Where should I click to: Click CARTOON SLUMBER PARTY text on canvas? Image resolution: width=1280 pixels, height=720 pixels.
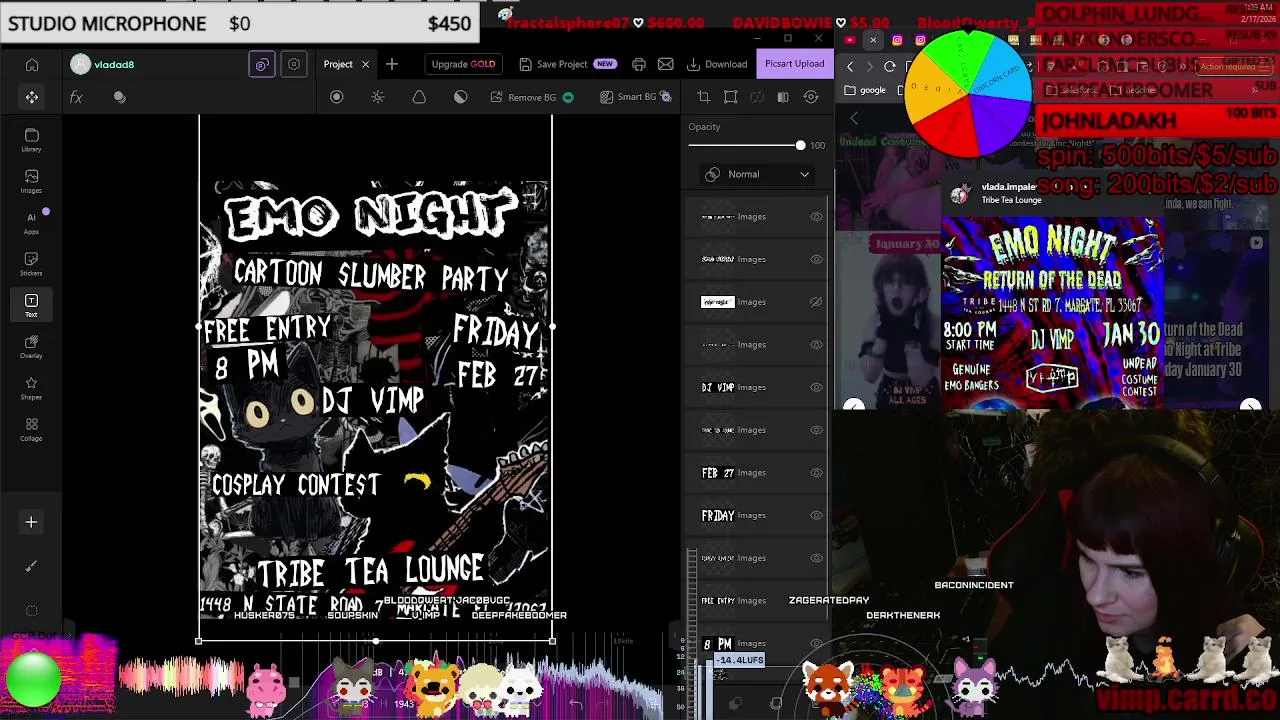point(371,275)
